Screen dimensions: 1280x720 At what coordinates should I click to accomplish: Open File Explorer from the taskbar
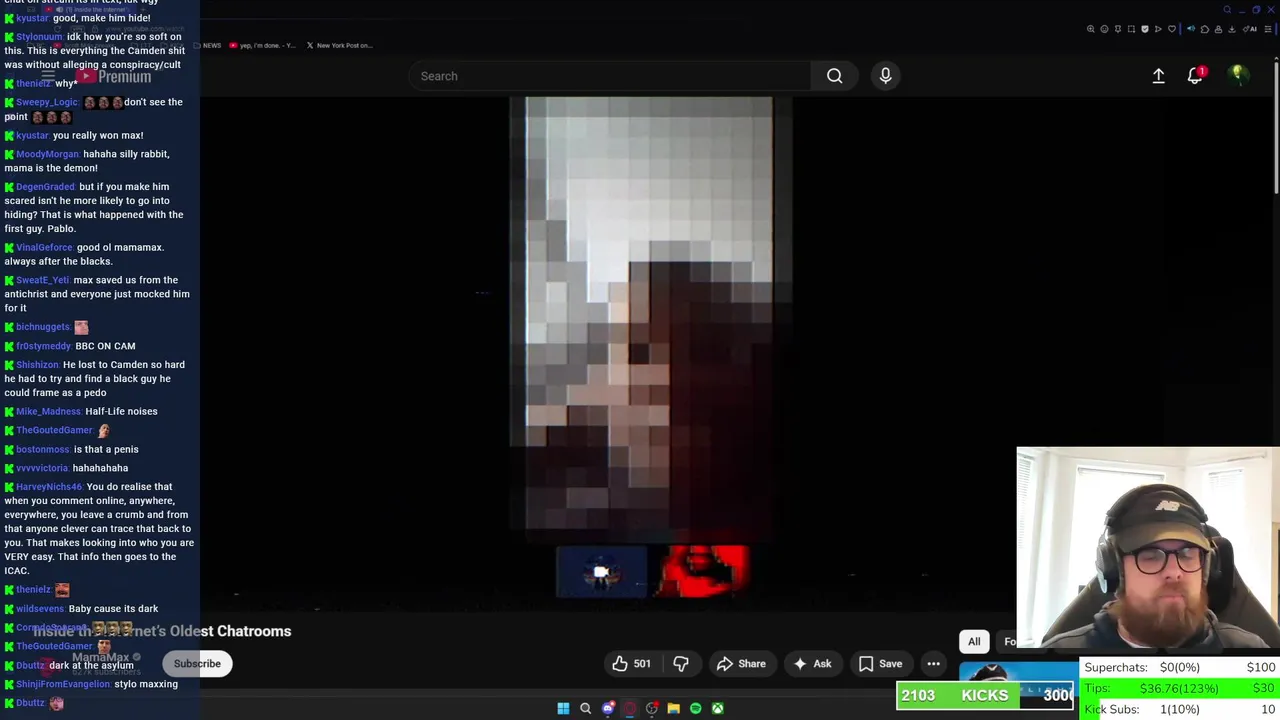(x=673, y=708)
